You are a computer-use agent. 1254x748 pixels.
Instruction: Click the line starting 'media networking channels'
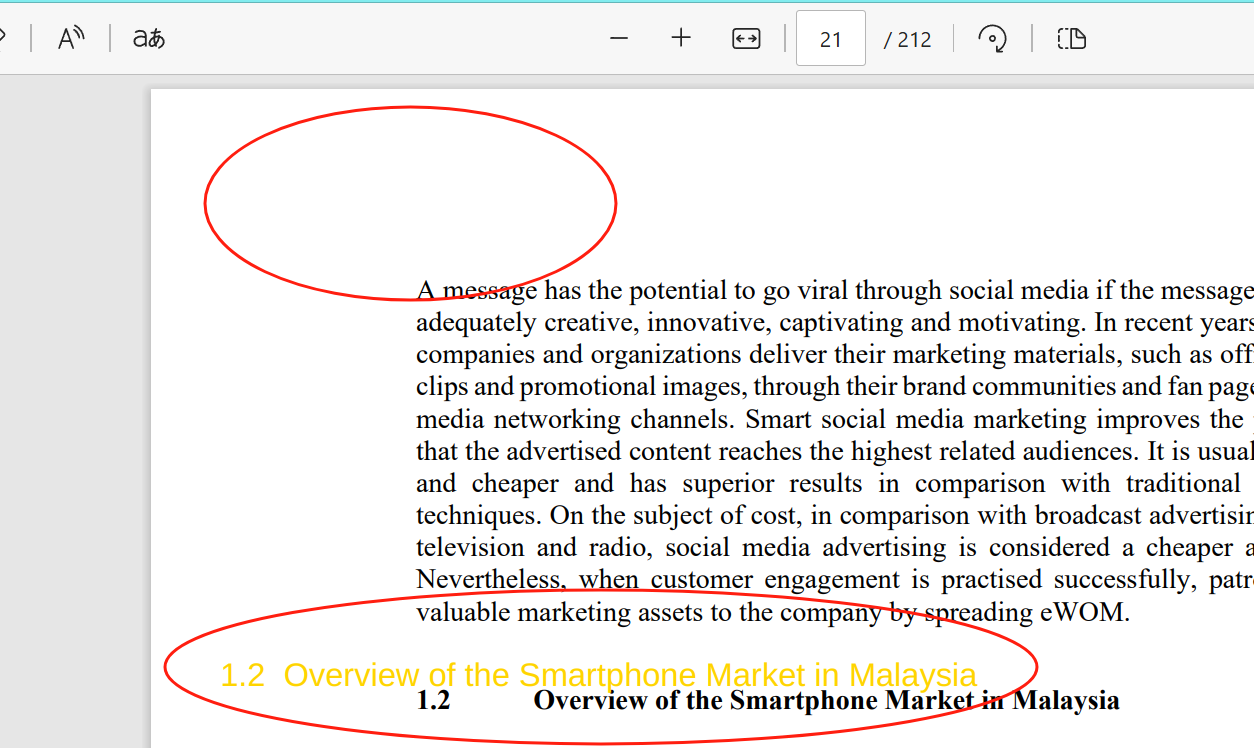click(835, 419)
